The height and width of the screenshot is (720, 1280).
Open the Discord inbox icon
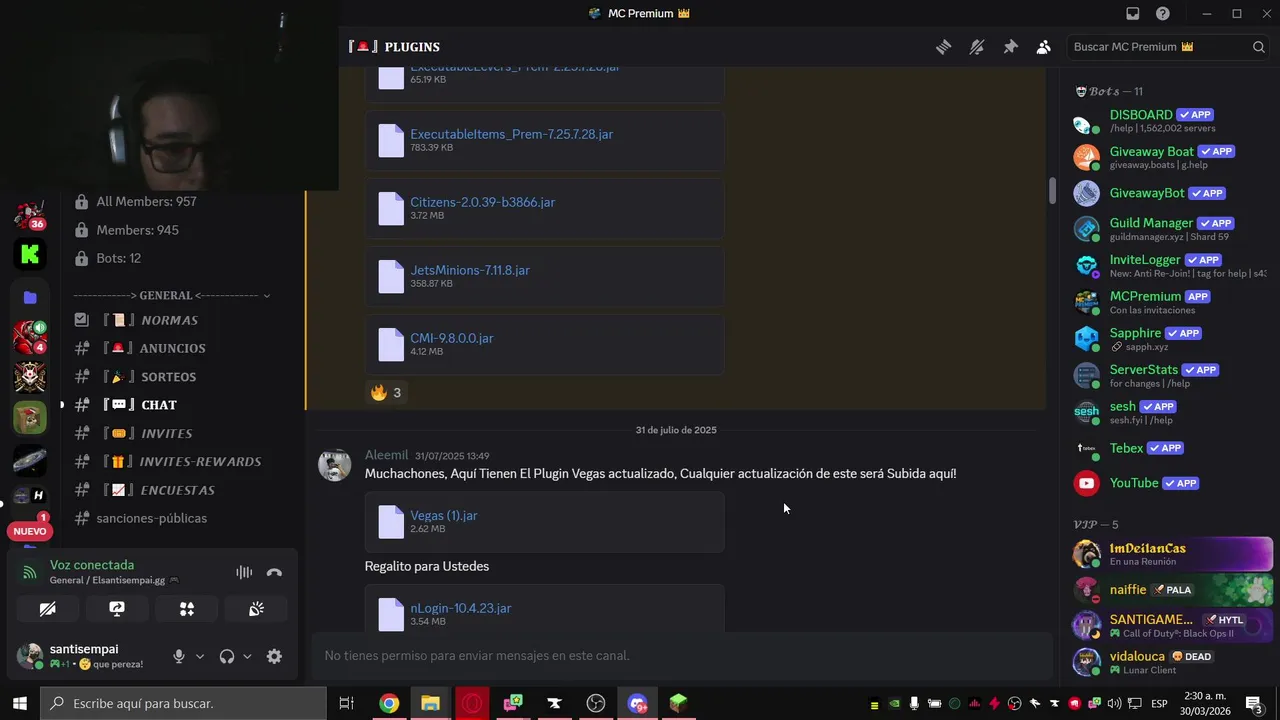pyautogui.click(x=1133, y=14)
